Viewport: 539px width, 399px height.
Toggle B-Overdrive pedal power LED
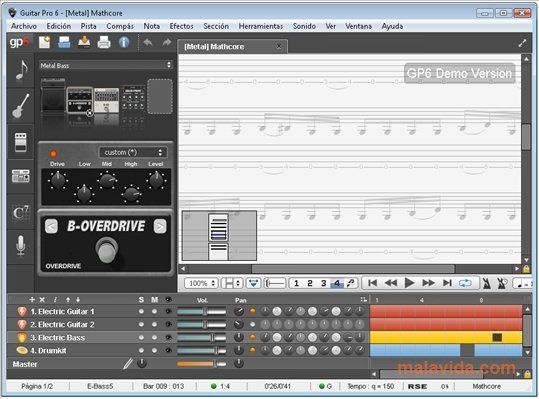tap(53, 154)
